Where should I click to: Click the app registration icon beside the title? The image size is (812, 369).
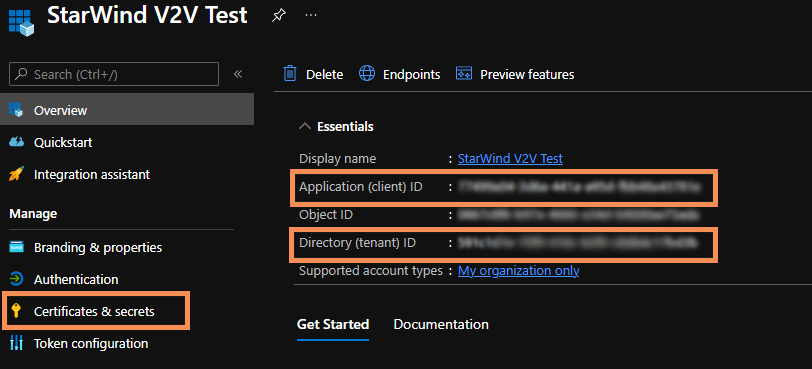click(x=21, y=22)
